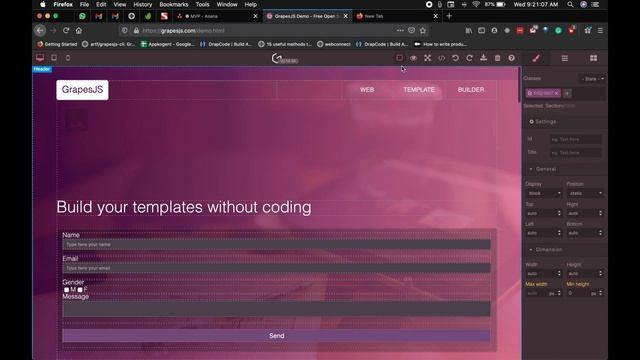640x360 pixels.
Task: Switch to desktop device preview
Action: coord(40,58)
